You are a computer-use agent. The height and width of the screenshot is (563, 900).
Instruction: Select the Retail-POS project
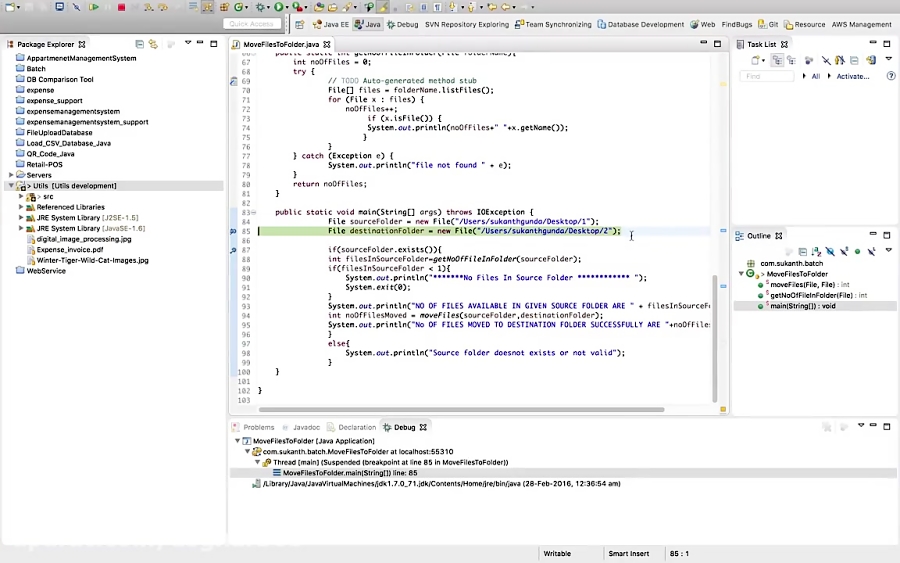44,164
